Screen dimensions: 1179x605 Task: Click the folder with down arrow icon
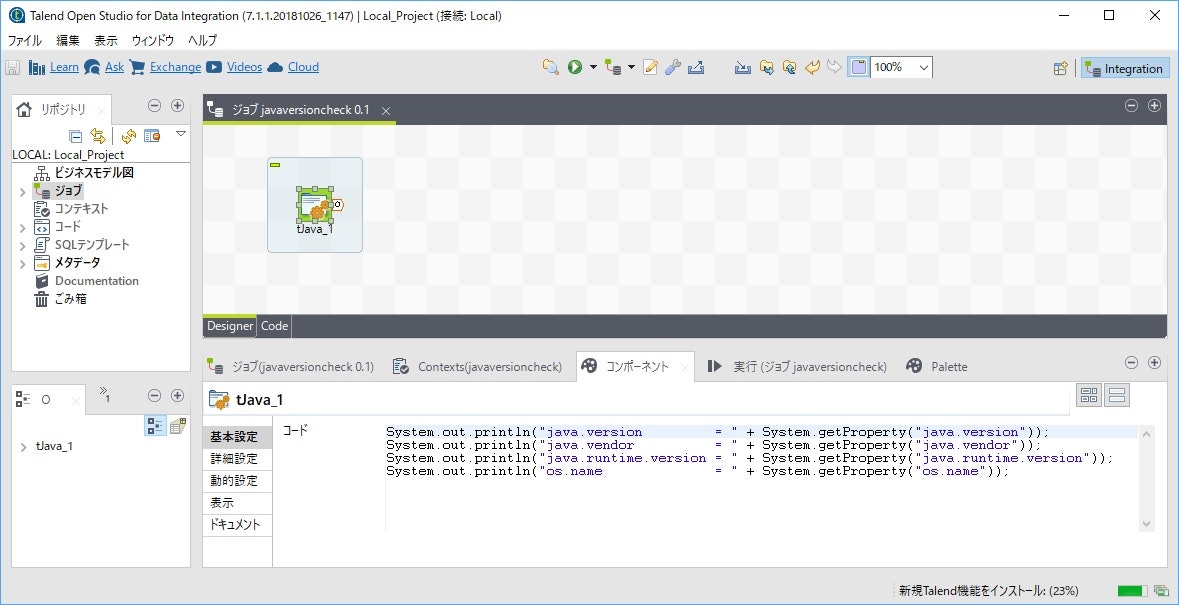766,68
